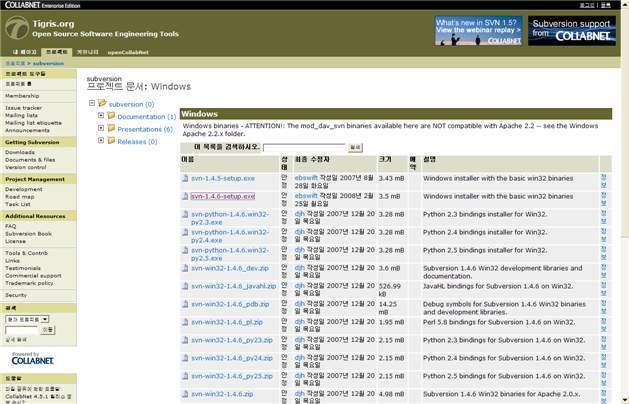This screenshot has width=629, height=404.
Task: Open svn-python-1.4.6.win32-py2.4.exe link
Action: coord(230,236)
